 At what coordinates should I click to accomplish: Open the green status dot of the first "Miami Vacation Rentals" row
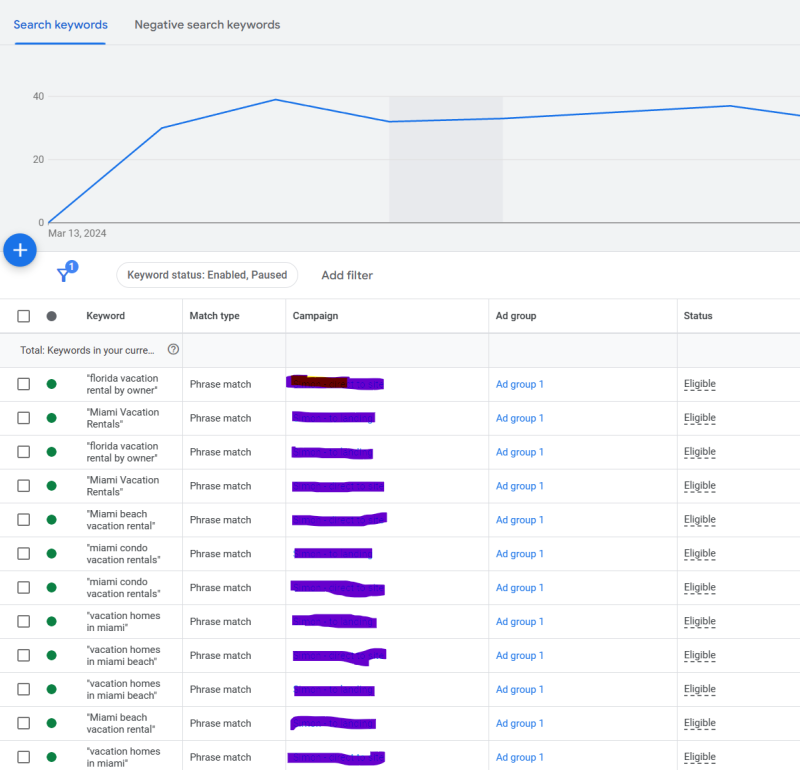tap(52, 418)
